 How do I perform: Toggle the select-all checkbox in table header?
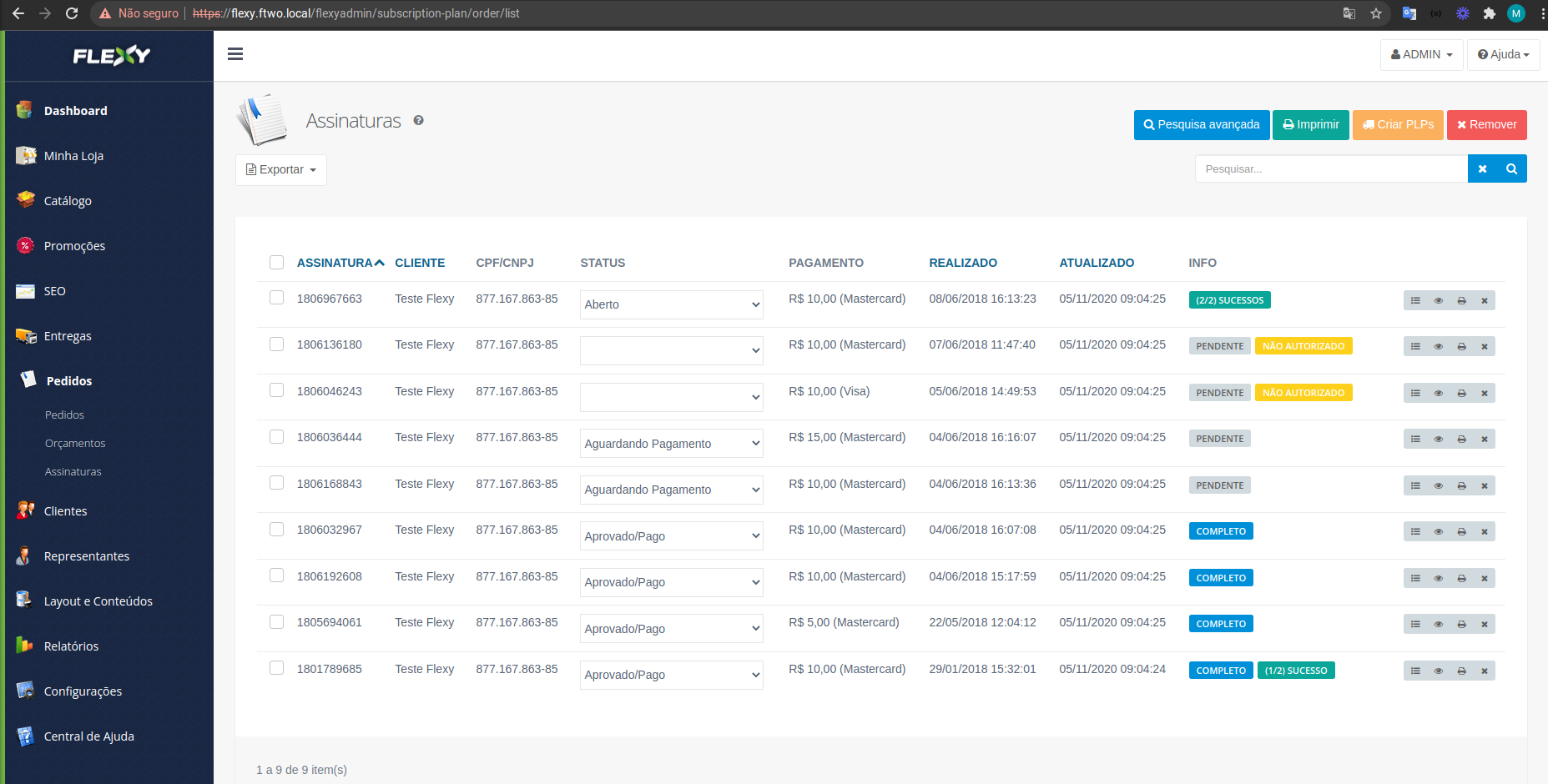point(277,263)
